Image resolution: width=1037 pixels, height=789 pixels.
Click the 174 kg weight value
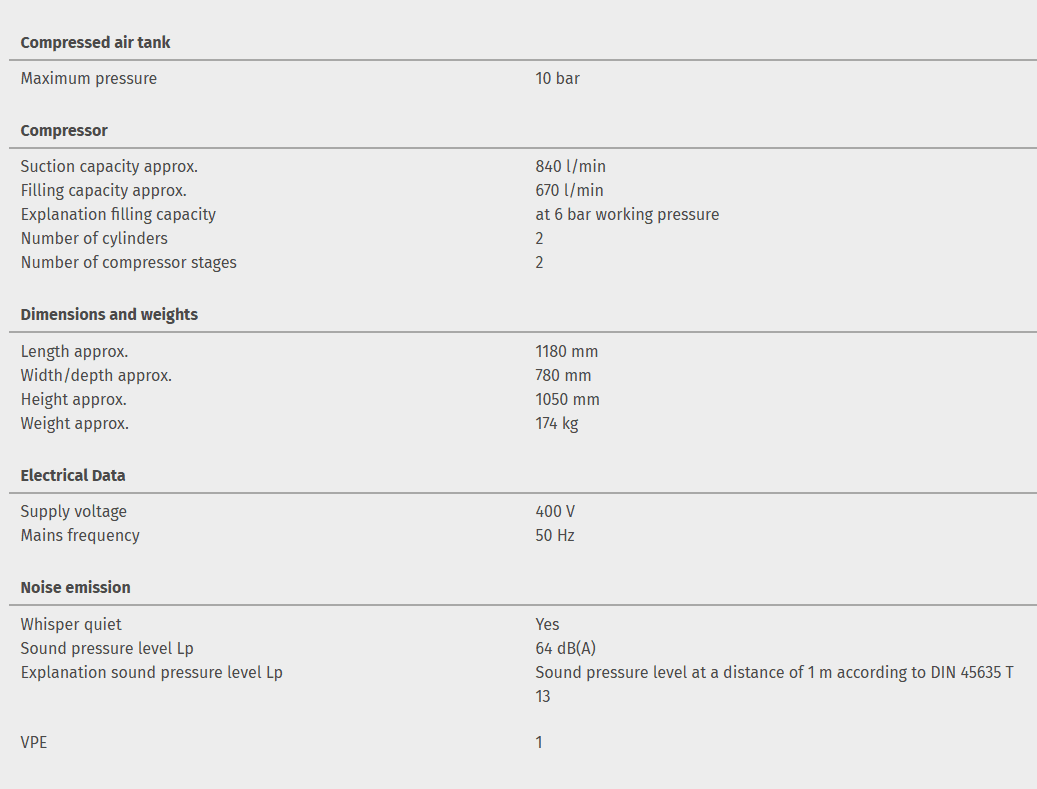click(x=556, y=423)
